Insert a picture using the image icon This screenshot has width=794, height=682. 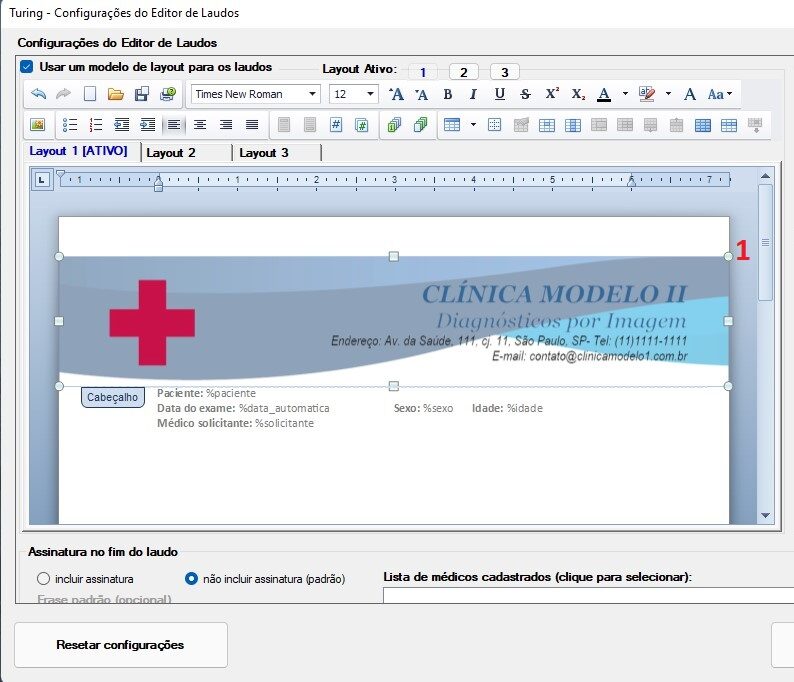[x=38, y=125]
